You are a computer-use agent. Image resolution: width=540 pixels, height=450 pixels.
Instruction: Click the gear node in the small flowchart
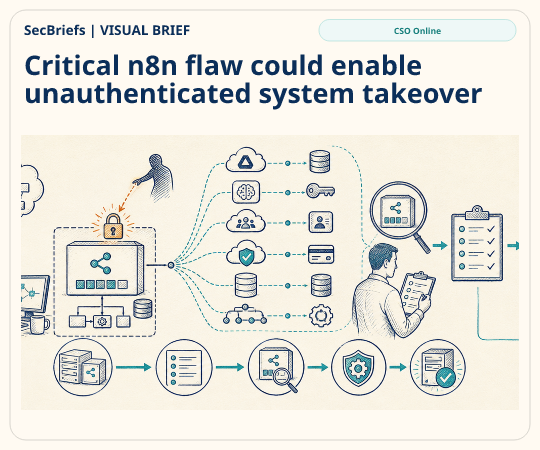point(102,321)
